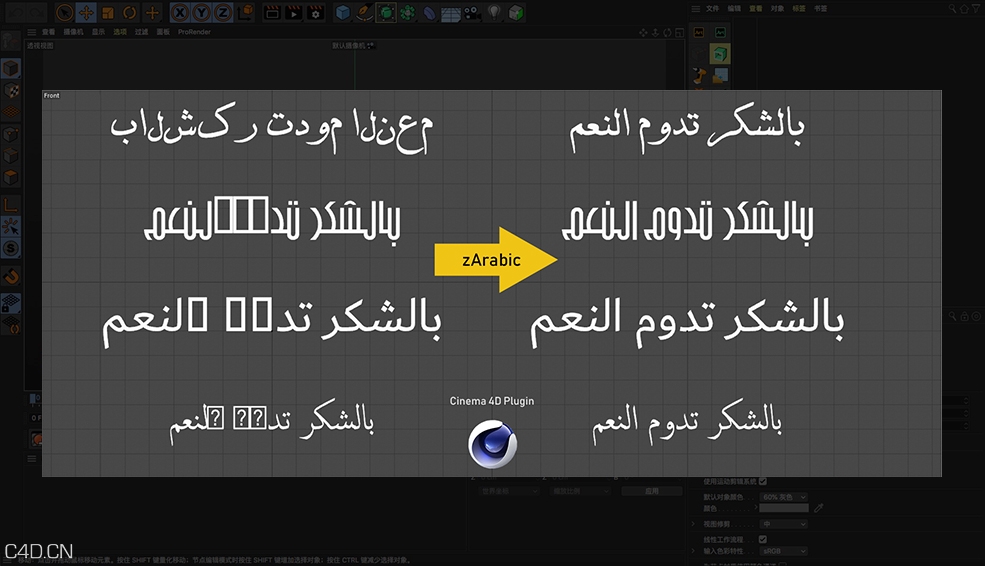Screen dimensions: 985x566
Task: Activate the Move tool
Action: (86, 12)
